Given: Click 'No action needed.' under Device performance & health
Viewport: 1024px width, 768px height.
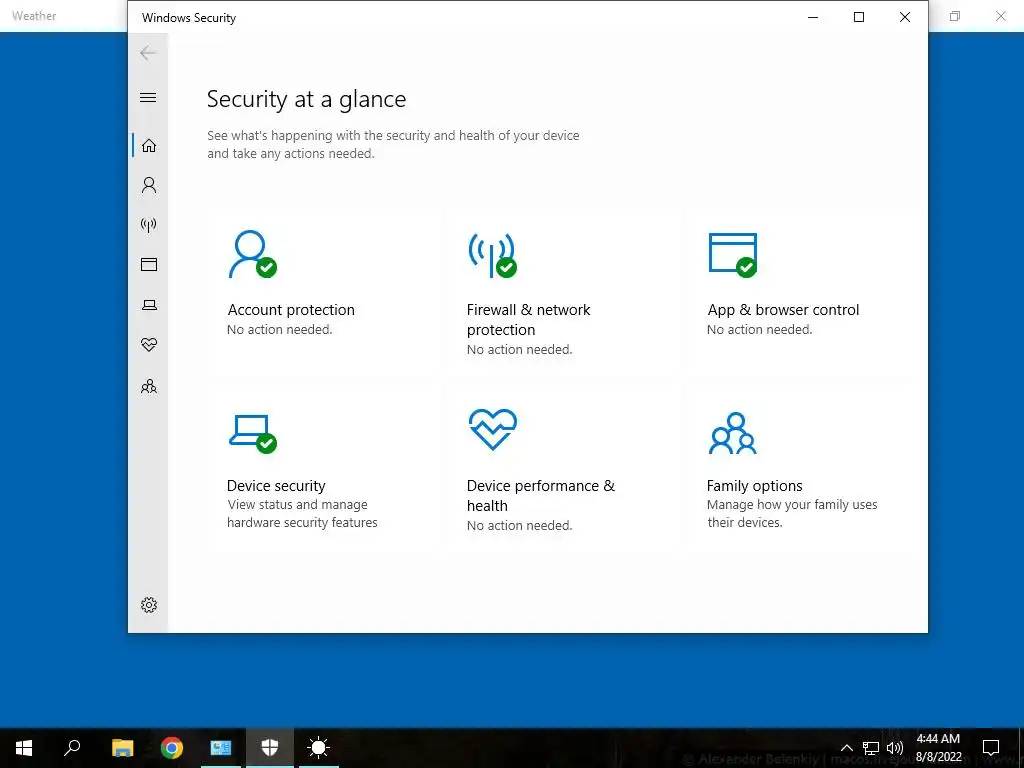Looking at the screenshot, I should click(519, 526).
